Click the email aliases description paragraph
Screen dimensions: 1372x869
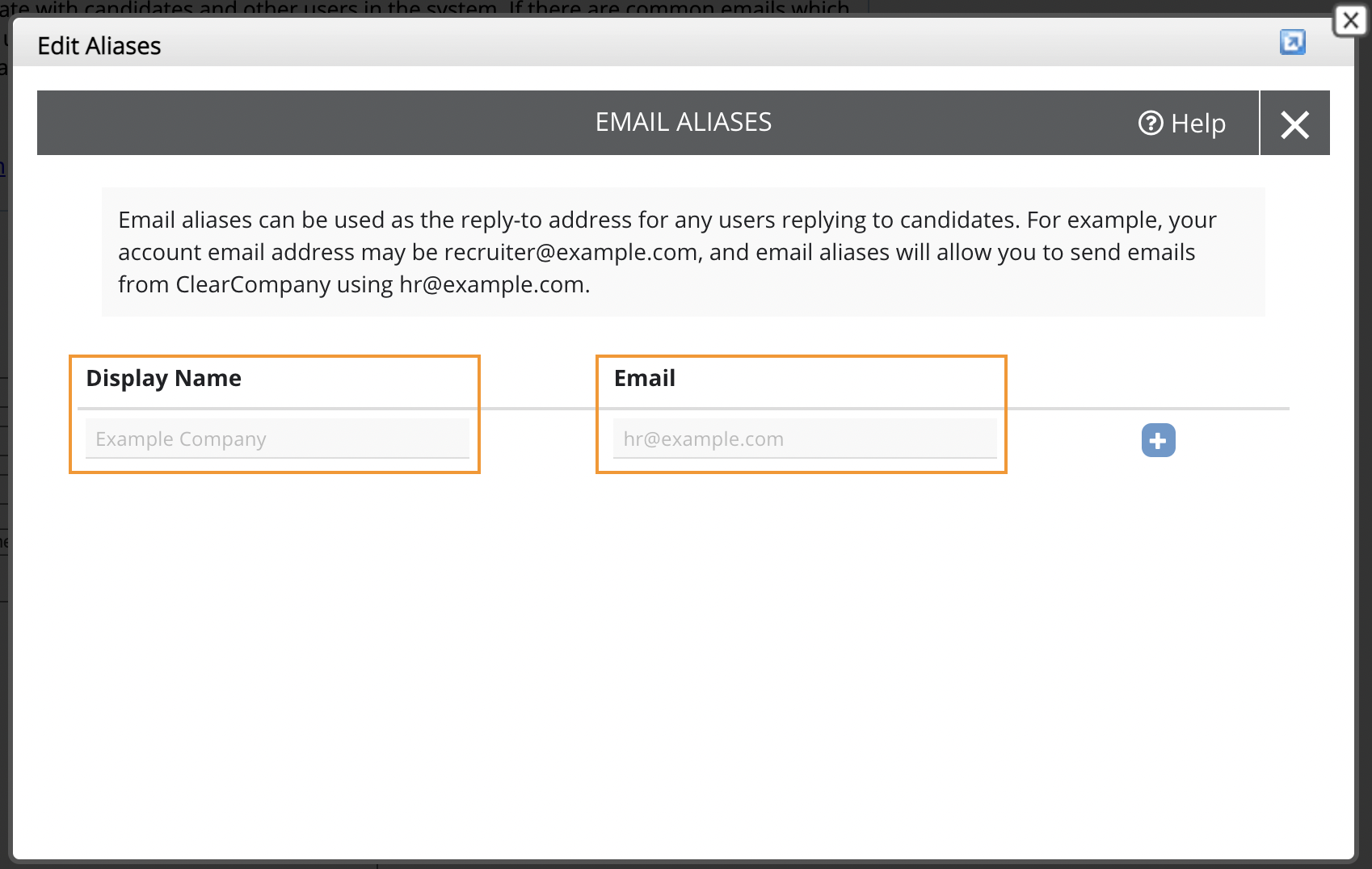tap(684, 252)
